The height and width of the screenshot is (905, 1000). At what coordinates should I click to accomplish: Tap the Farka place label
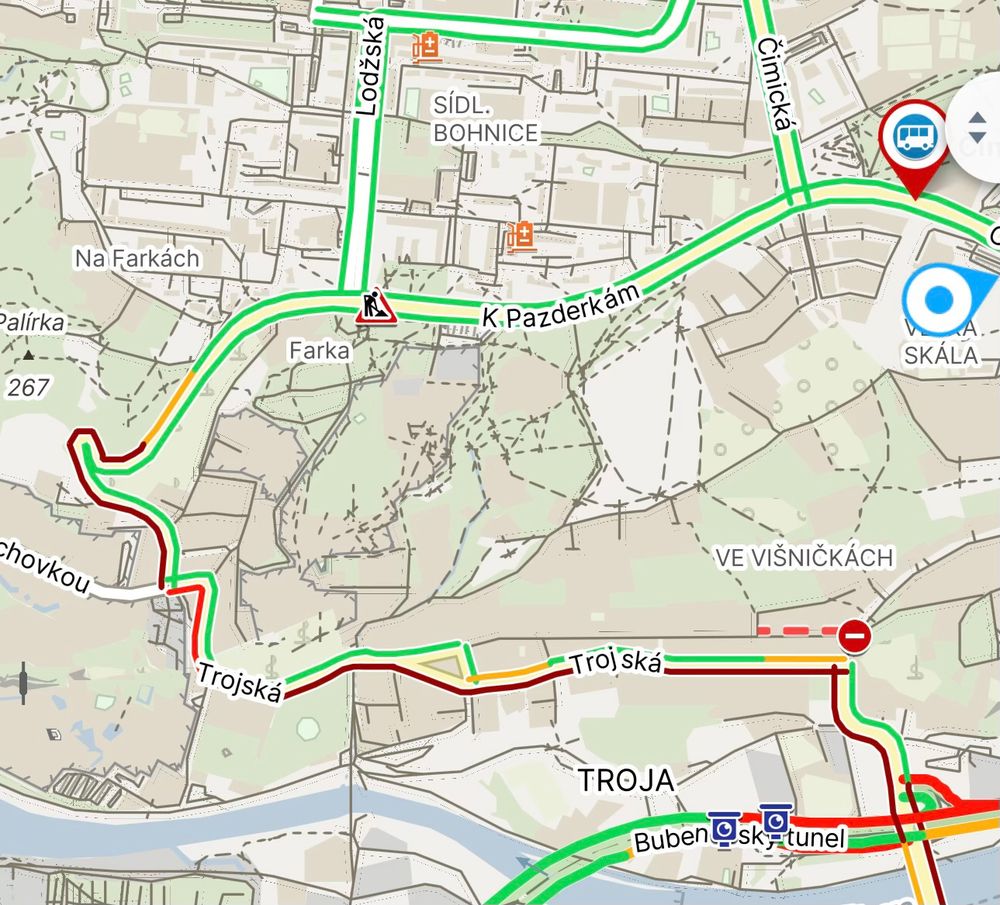(x=320, y=350)
